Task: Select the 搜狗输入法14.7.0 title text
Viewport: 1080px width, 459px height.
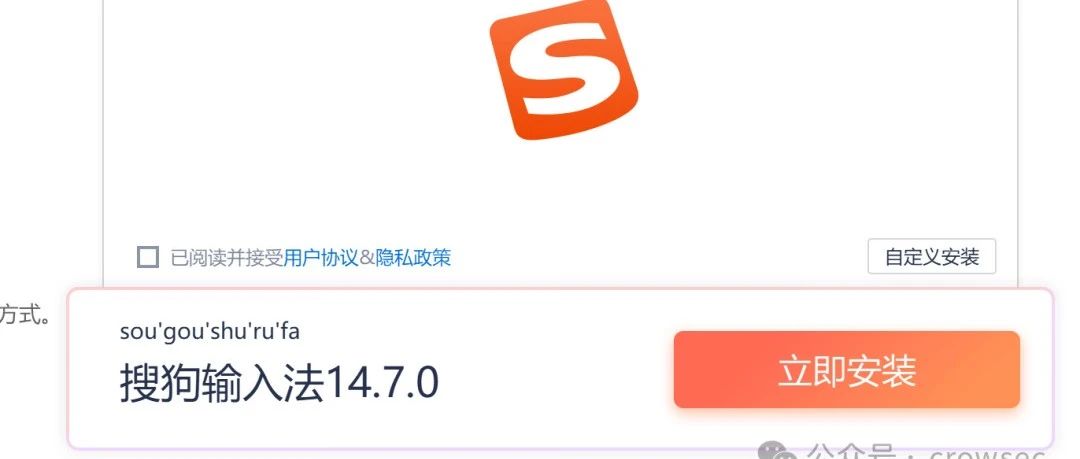Action: coord(279,382)
